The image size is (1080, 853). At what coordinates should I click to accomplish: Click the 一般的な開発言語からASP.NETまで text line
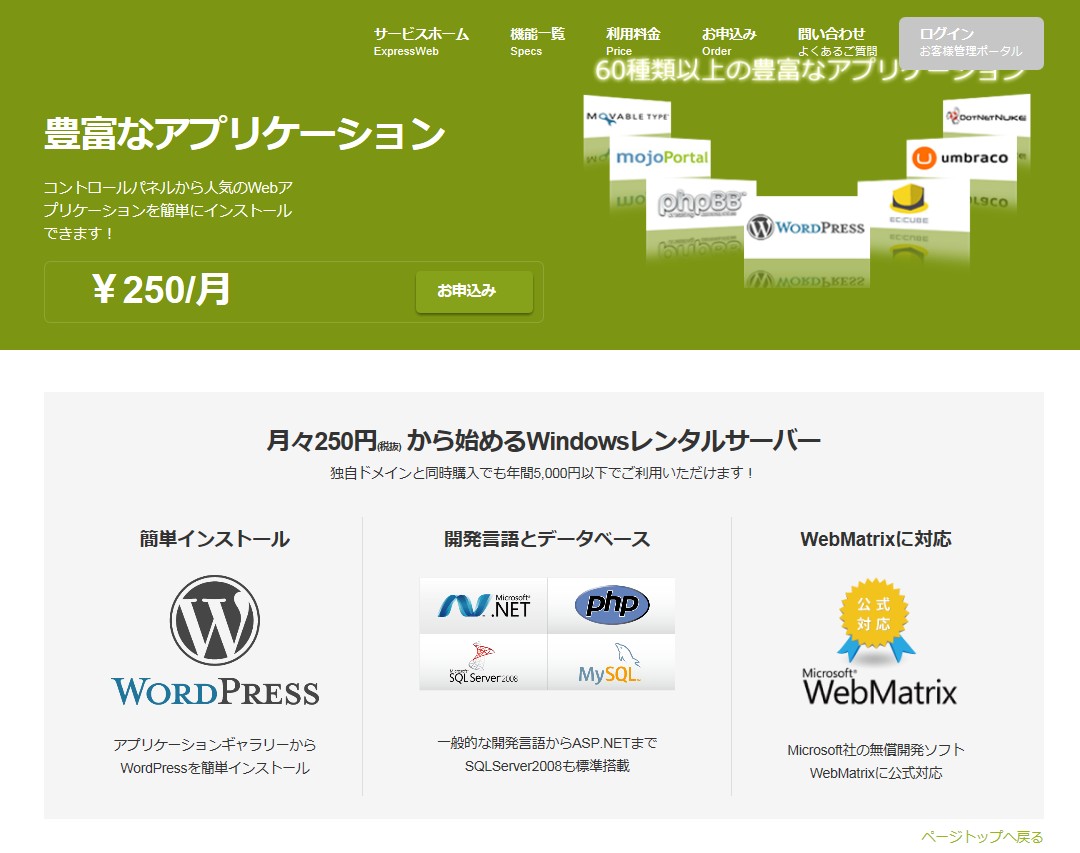pyautogui.click(x=548, y=743)
